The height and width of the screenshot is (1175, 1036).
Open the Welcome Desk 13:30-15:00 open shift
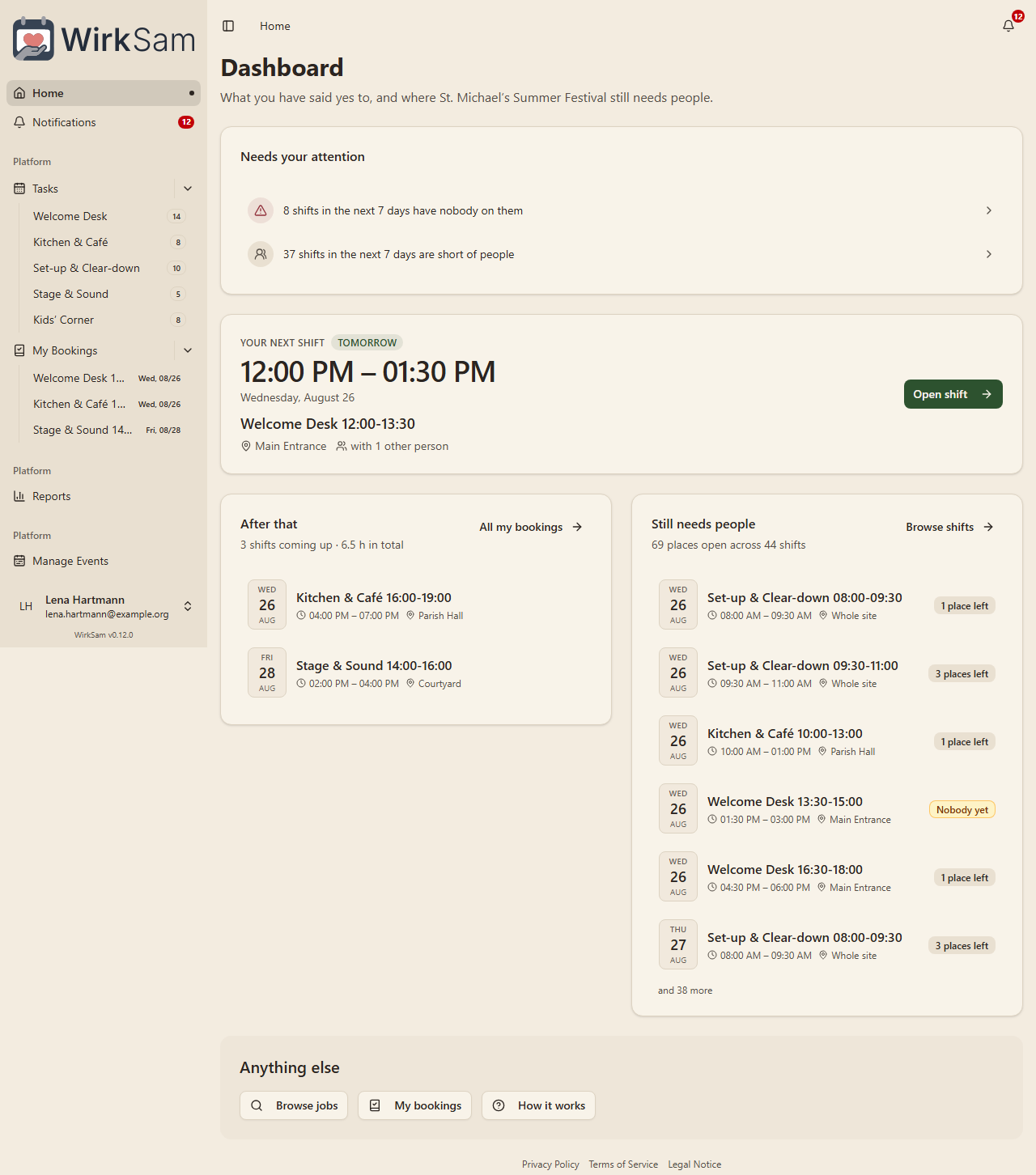pyautogui.click(x=827, y=809)
